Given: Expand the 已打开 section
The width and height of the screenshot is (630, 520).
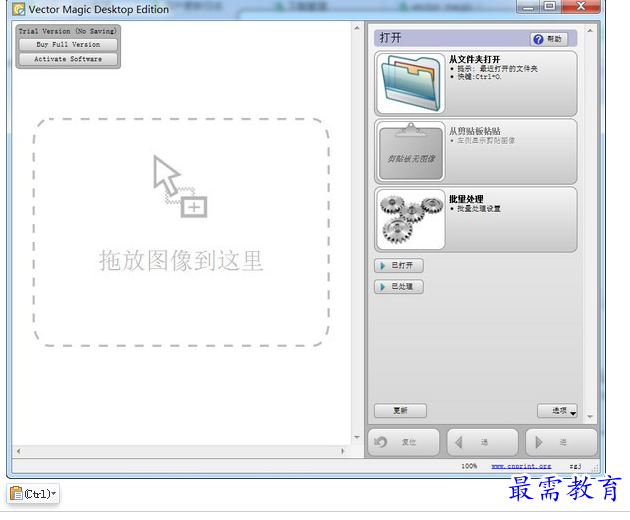Looking at the screenshot, I should pyautogui.click(x=399, y=266).
